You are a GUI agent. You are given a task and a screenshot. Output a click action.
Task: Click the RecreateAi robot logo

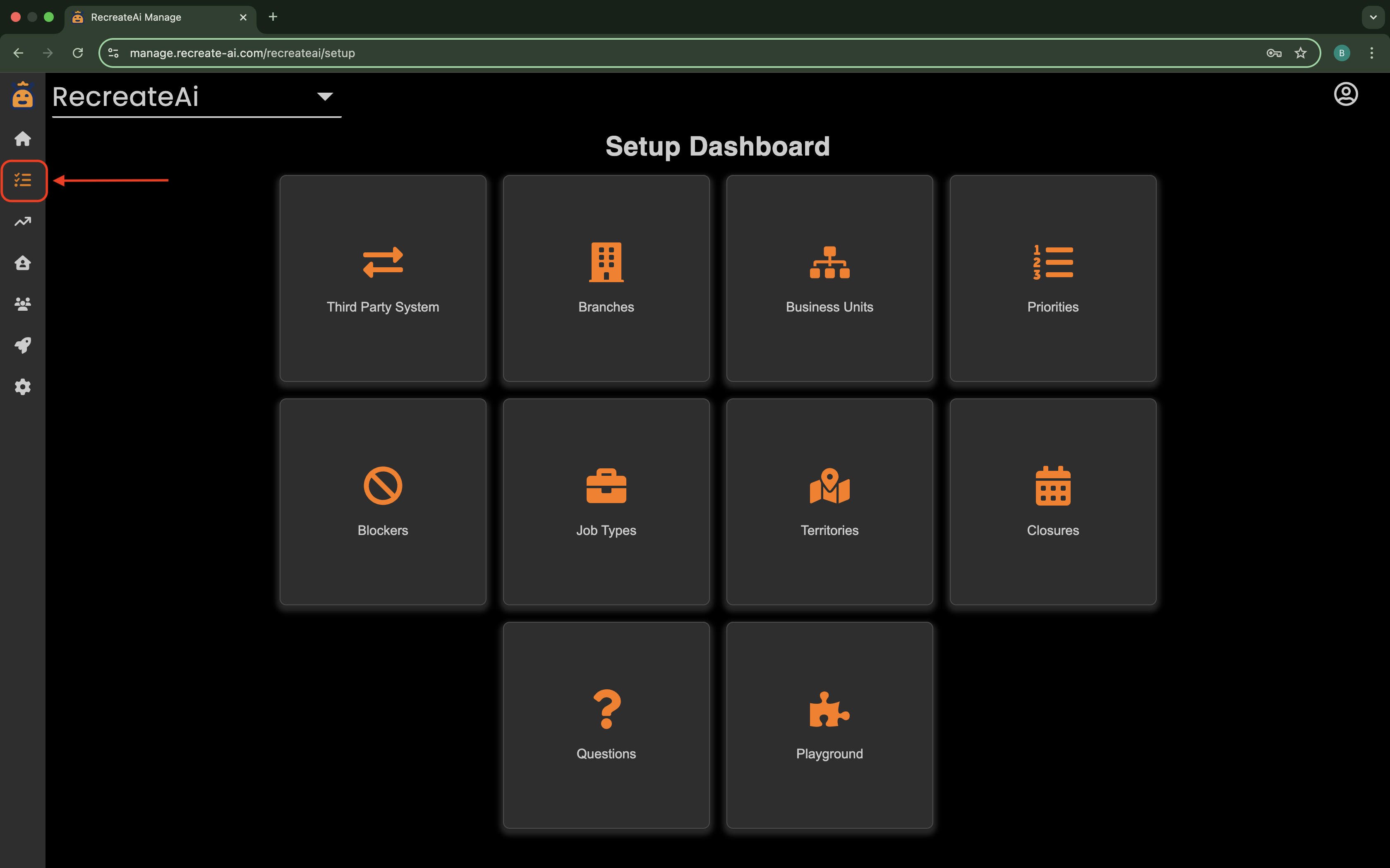coord(23,95)
